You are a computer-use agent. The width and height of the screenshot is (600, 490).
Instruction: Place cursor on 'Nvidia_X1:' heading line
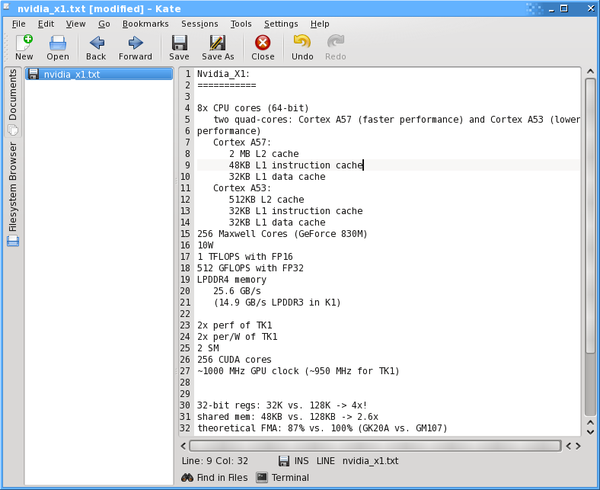tap(223, 74)
